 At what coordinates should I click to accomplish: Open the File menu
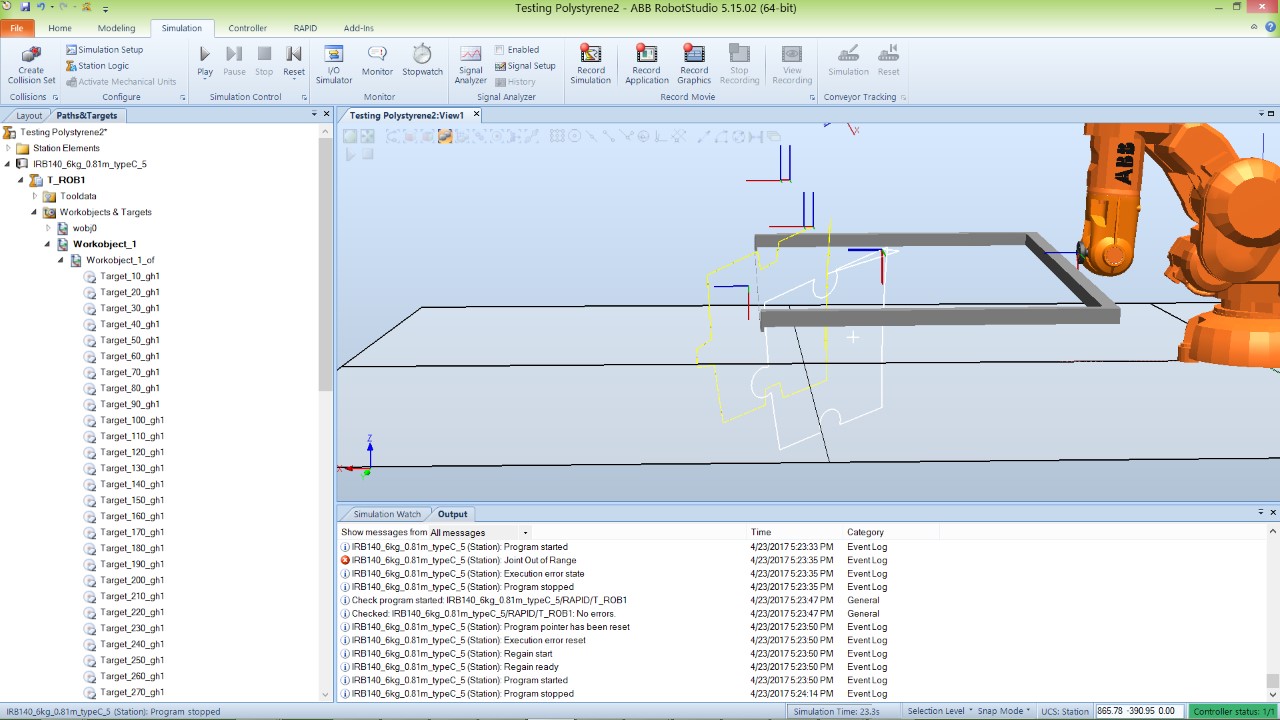click(x=17, y=28)
